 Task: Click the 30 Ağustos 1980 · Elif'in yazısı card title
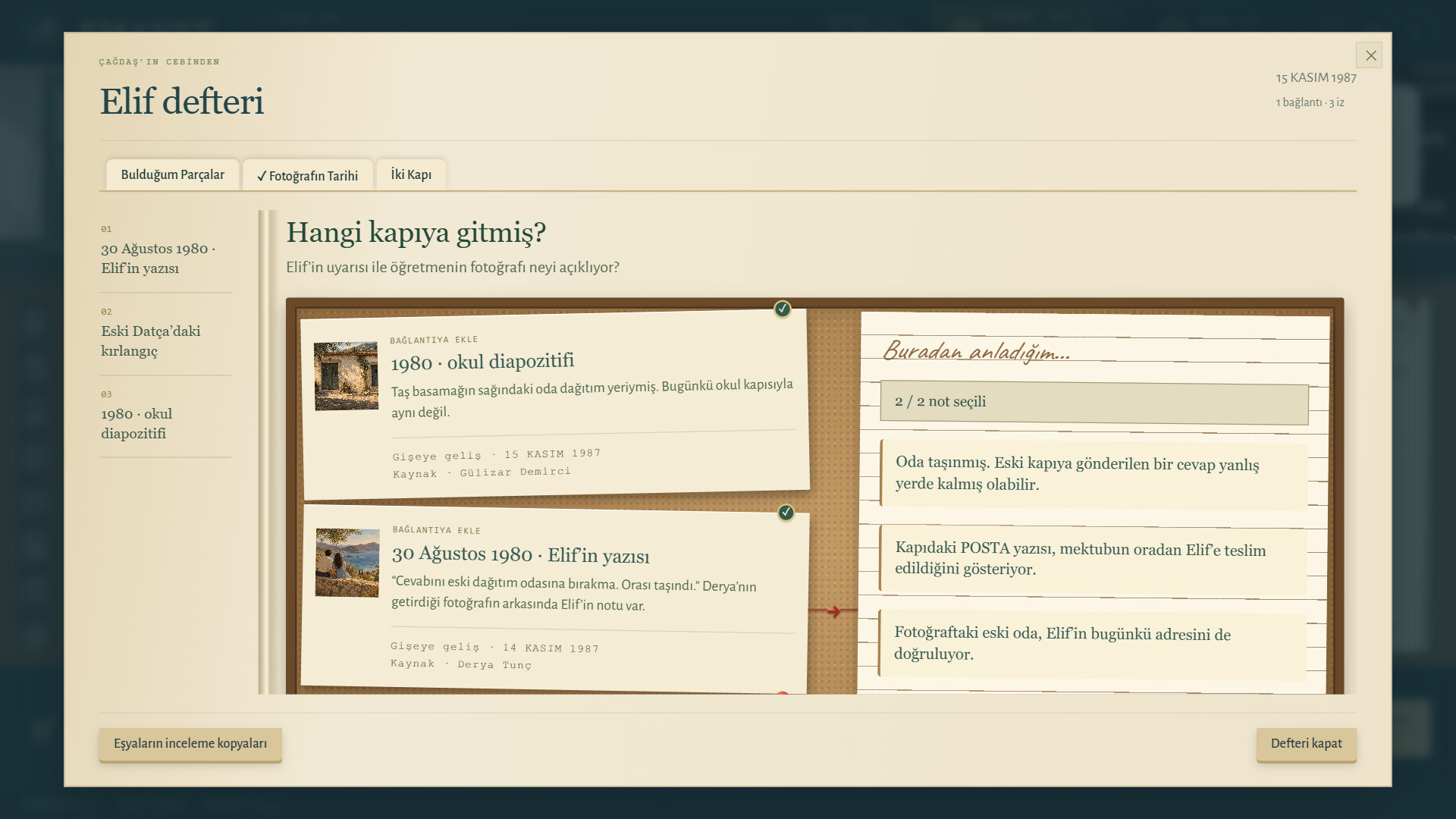point(520,554)
